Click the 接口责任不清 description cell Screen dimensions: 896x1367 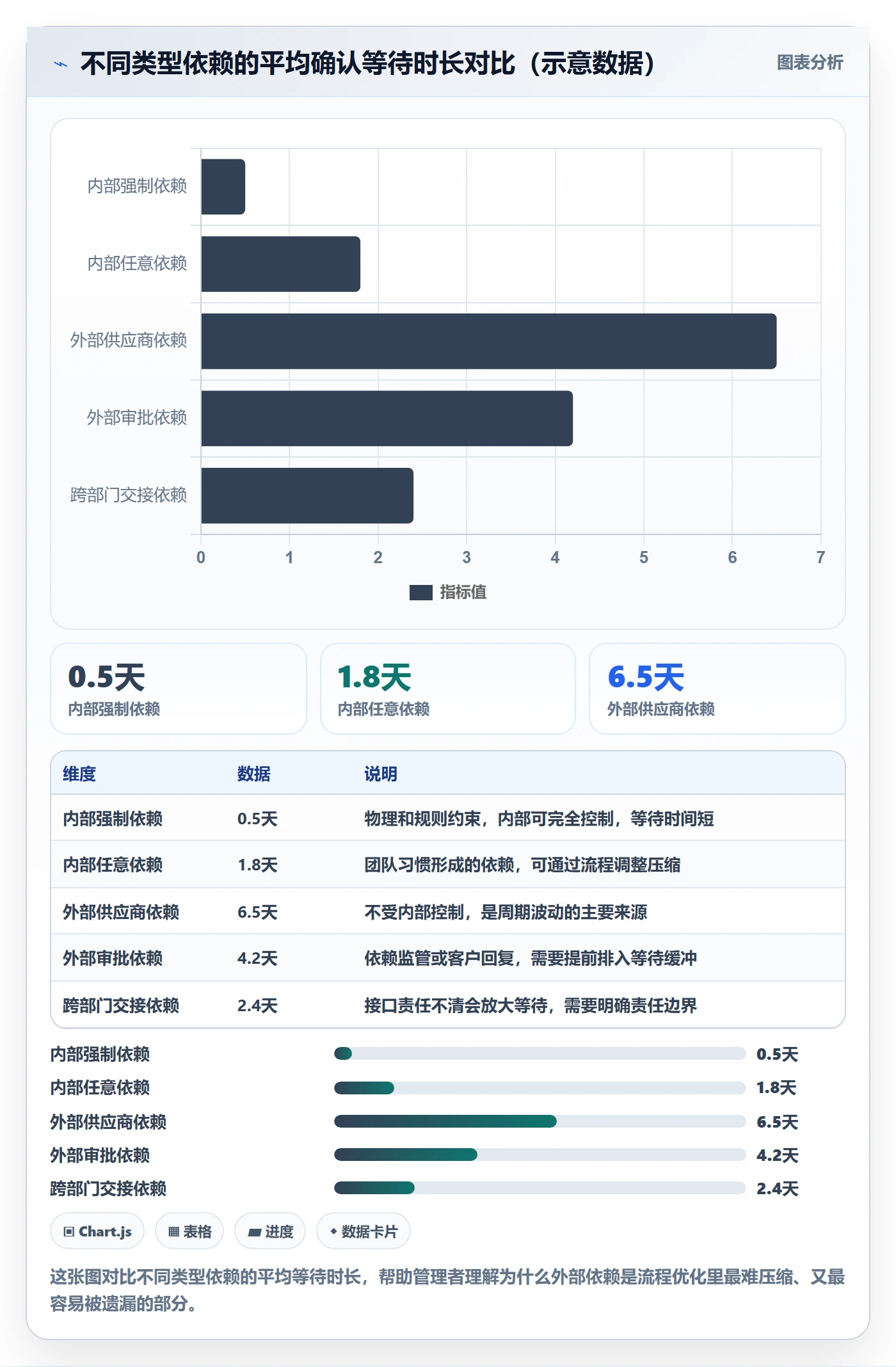[531, 1005]
